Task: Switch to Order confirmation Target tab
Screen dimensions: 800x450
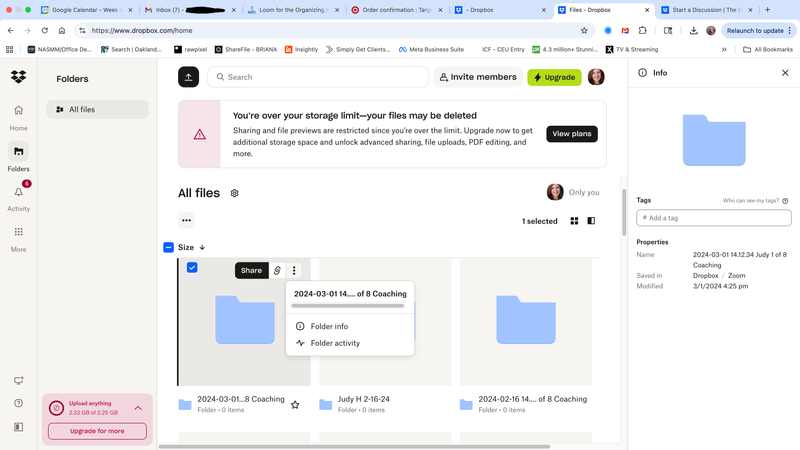Action: [396, 10]
